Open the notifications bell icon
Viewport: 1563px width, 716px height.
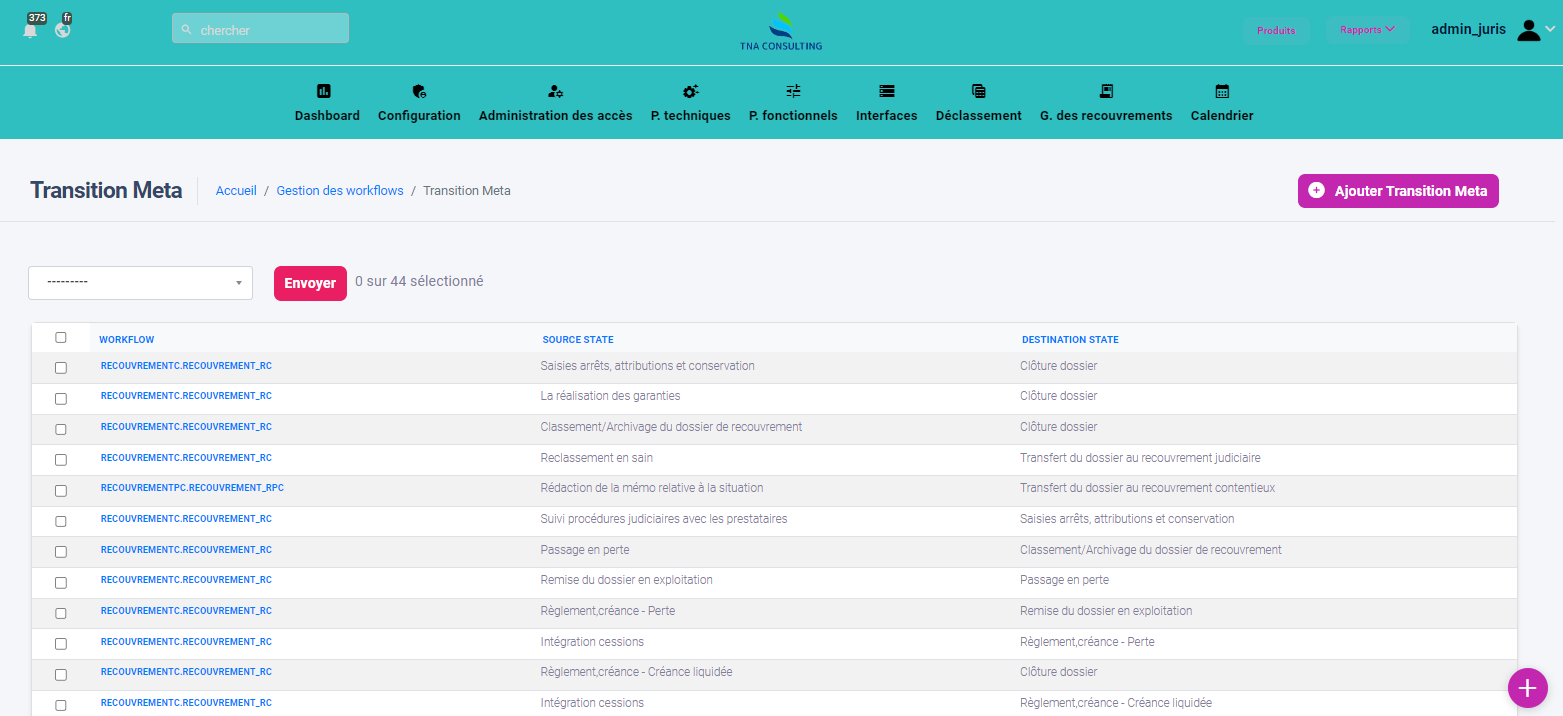coord(31,30)
